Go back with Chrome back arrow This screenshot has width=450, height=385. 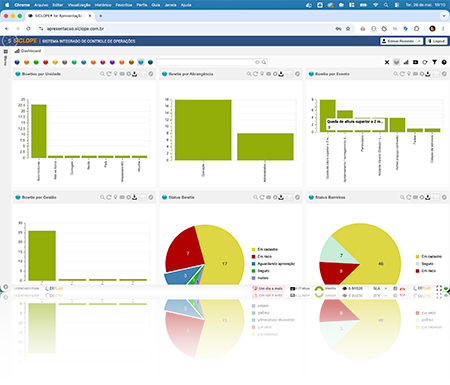[7, 29]
